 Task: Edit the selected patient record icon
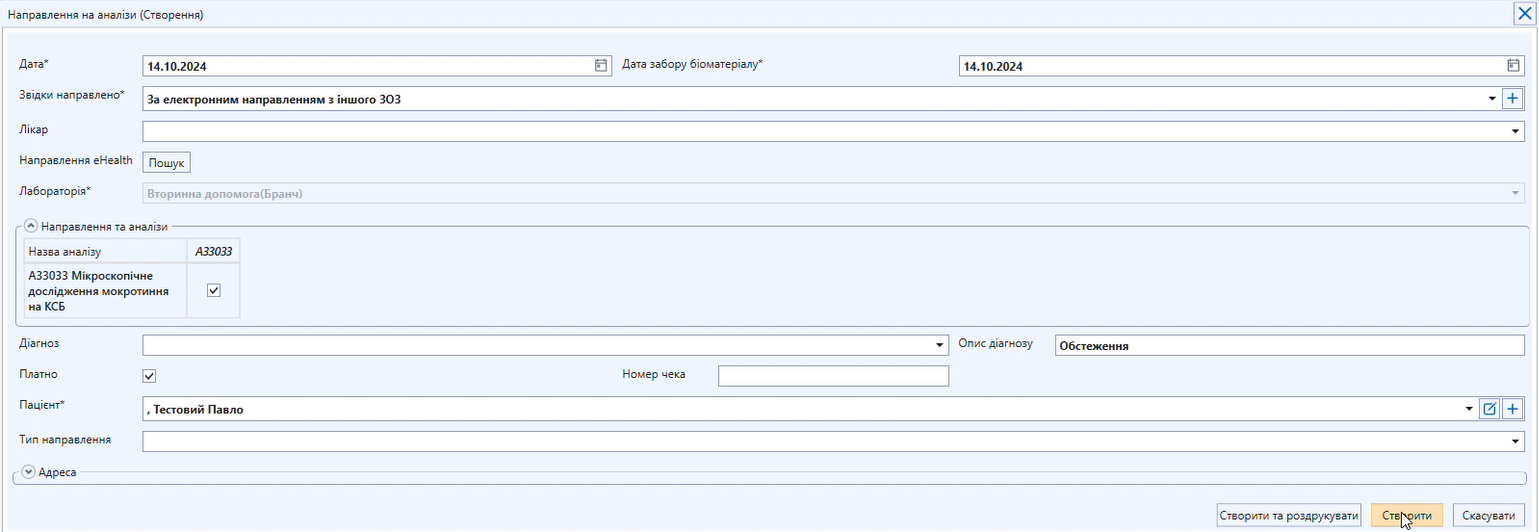1490,409
